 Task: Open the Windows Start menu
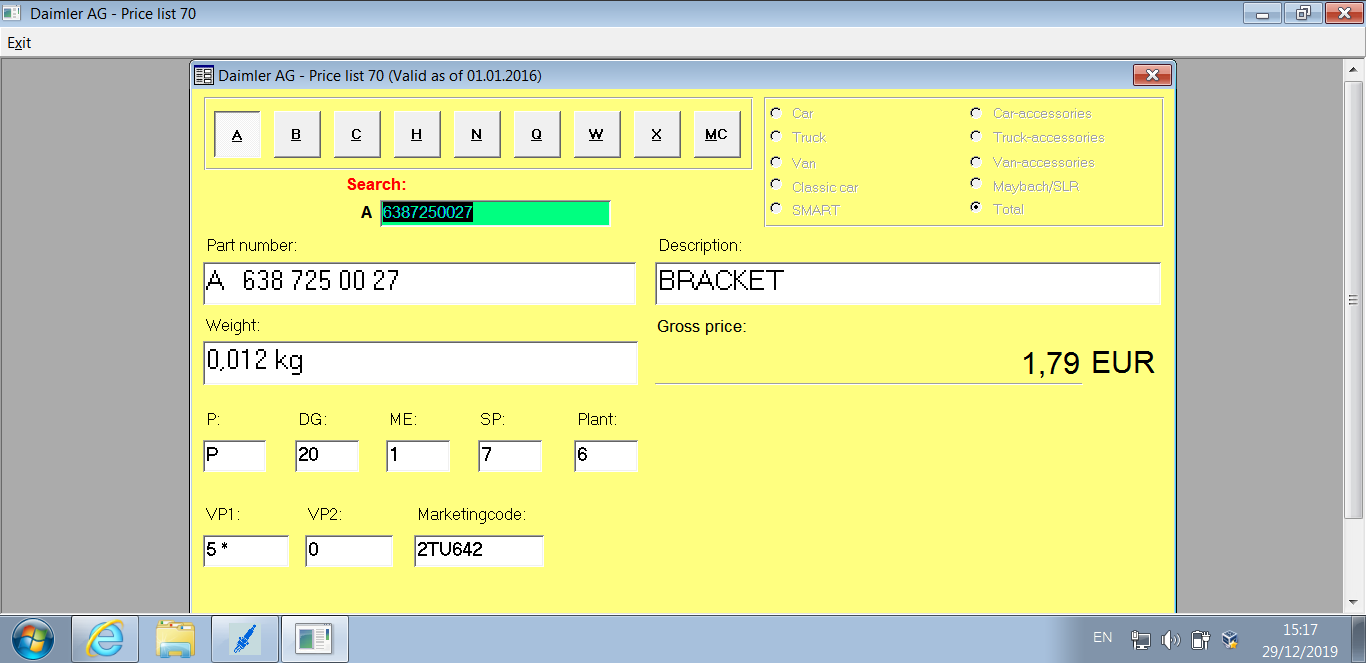tap(31, 637)
